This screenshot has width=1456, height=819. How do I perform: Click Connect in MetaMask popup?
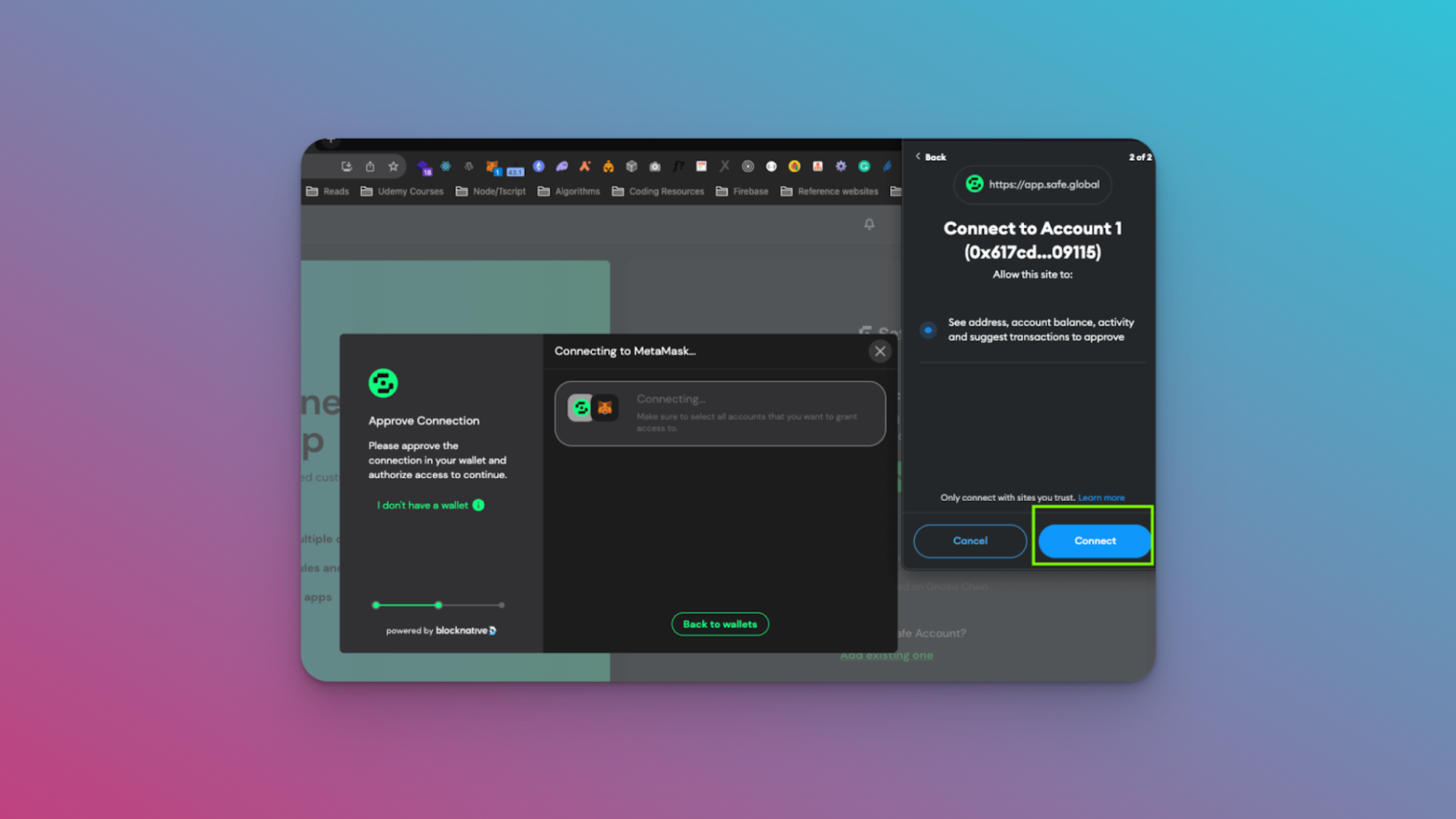(1094, 541)
